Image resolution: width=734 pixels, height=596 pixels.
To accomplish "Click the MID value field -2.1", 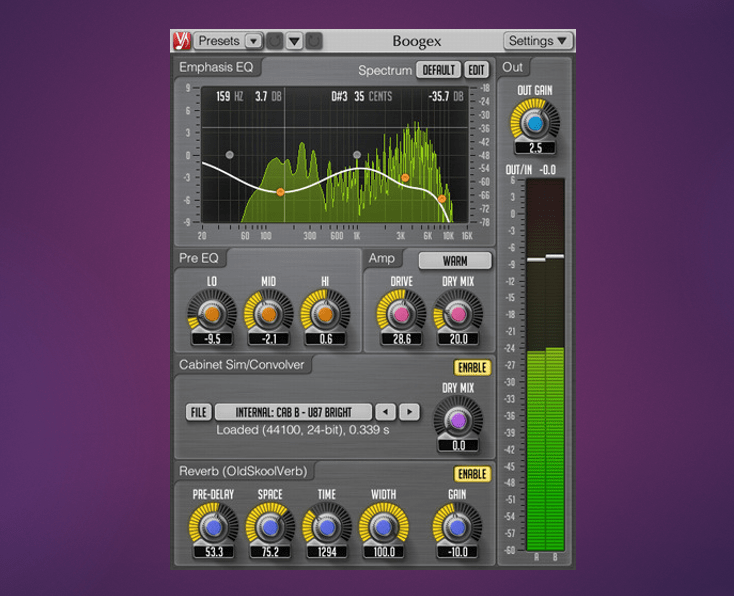I will [x=269, y=339].
